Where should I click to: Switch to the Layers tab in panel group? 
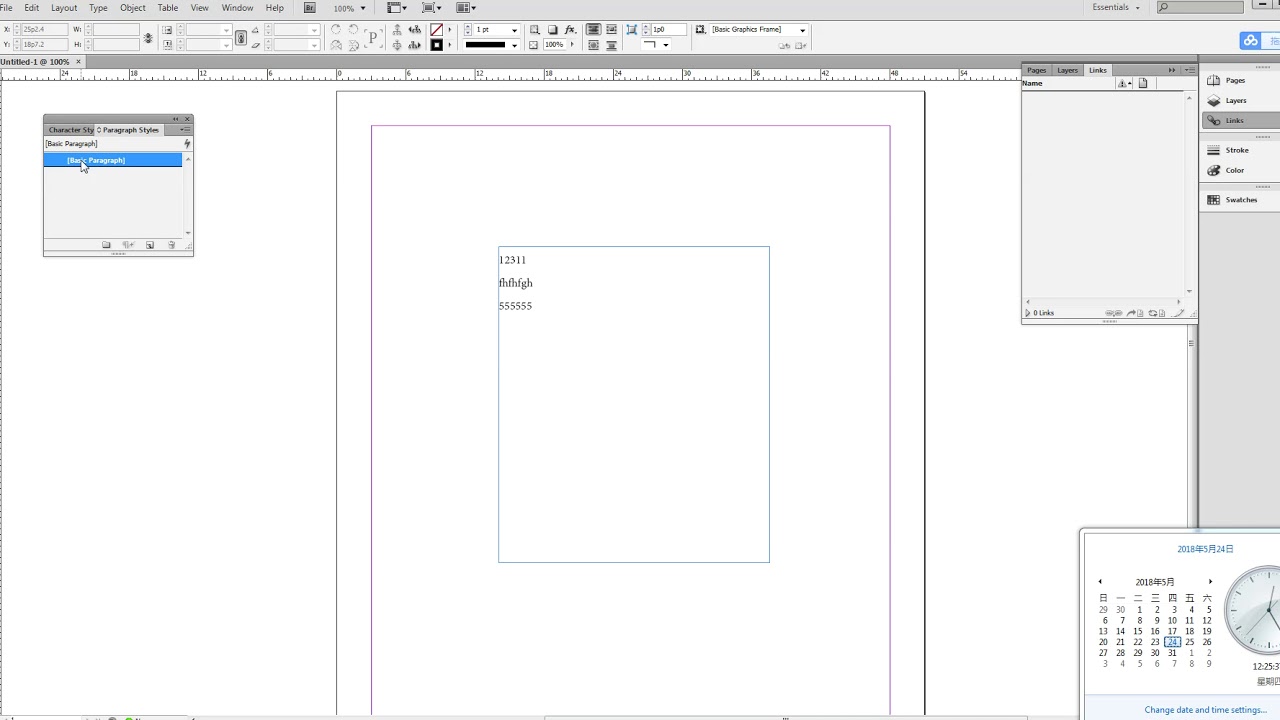click(1068, 70)
